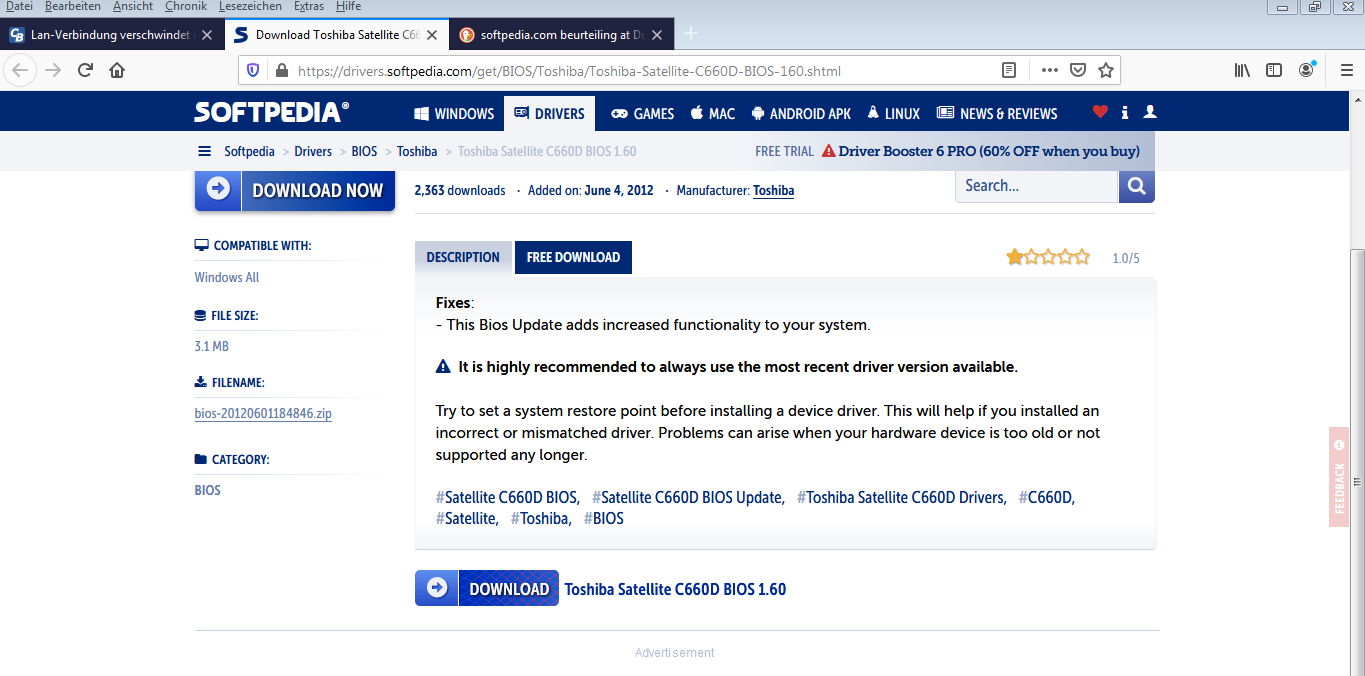
Task: Open the Toshiba manufacturer link
Action: coord(773,190)
